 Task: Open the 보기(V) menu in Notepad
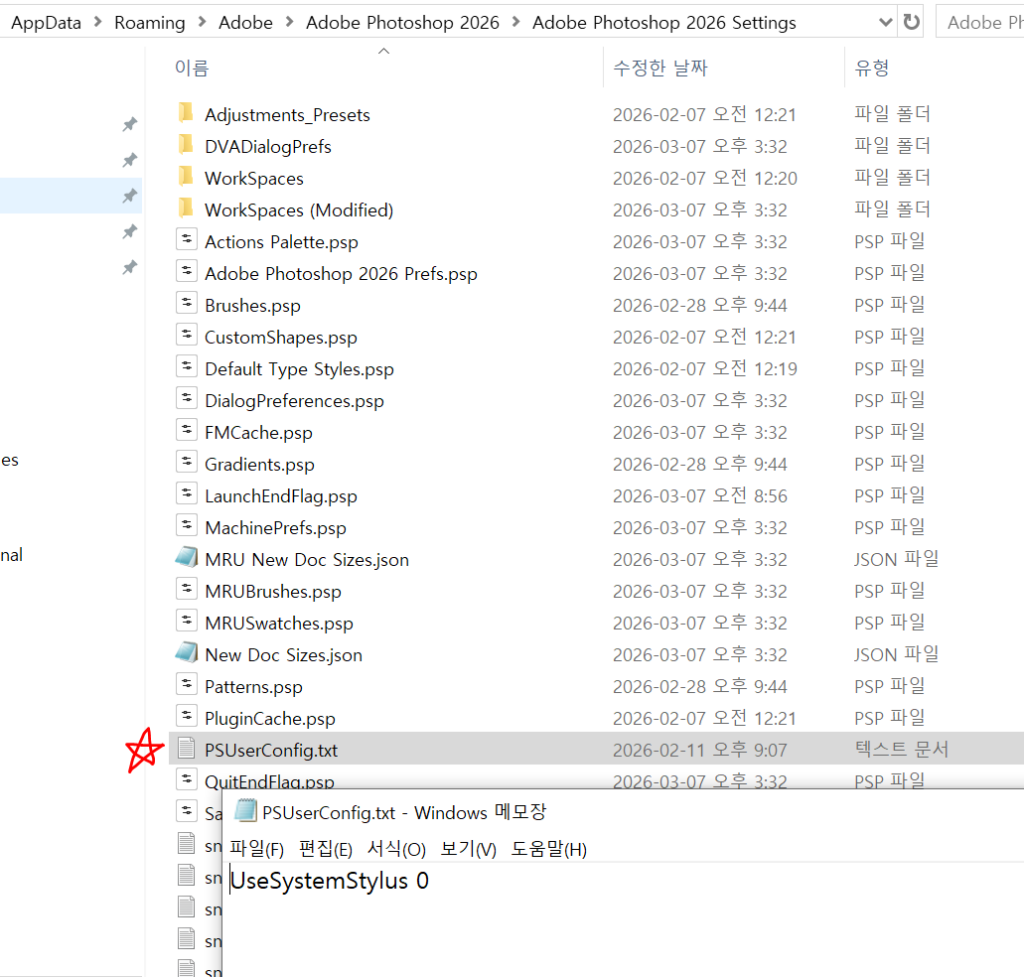pyautogui.click(x=468, y=849)
